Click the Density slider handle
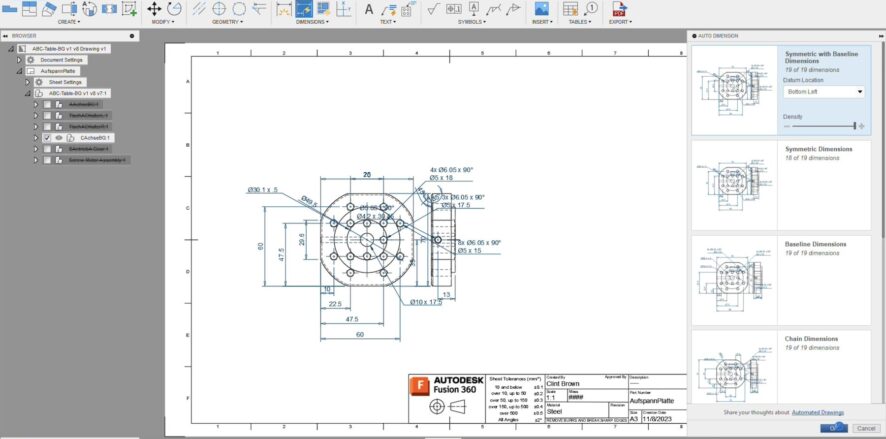Image resolution: width=886 pixels, height=439 pixels. point(857,126)
